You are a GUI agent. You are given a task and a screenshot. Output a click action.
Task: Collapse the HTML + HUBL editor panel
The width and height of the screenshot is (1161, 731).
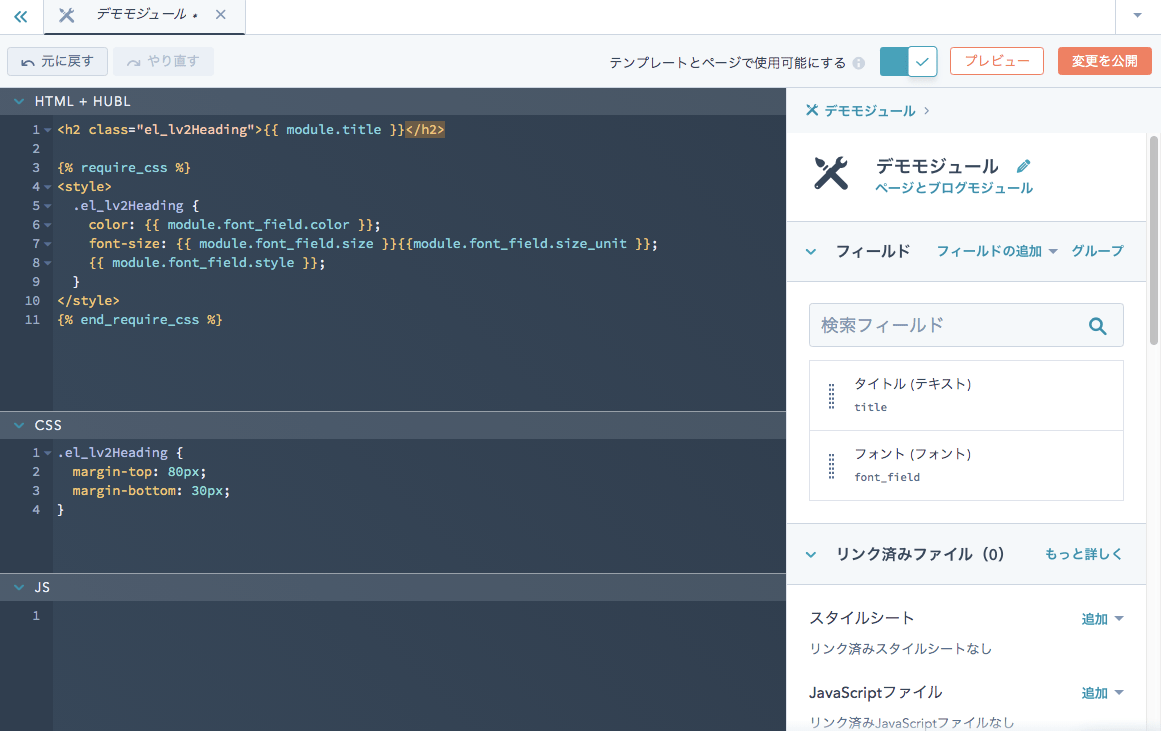[x=18, y=102]
